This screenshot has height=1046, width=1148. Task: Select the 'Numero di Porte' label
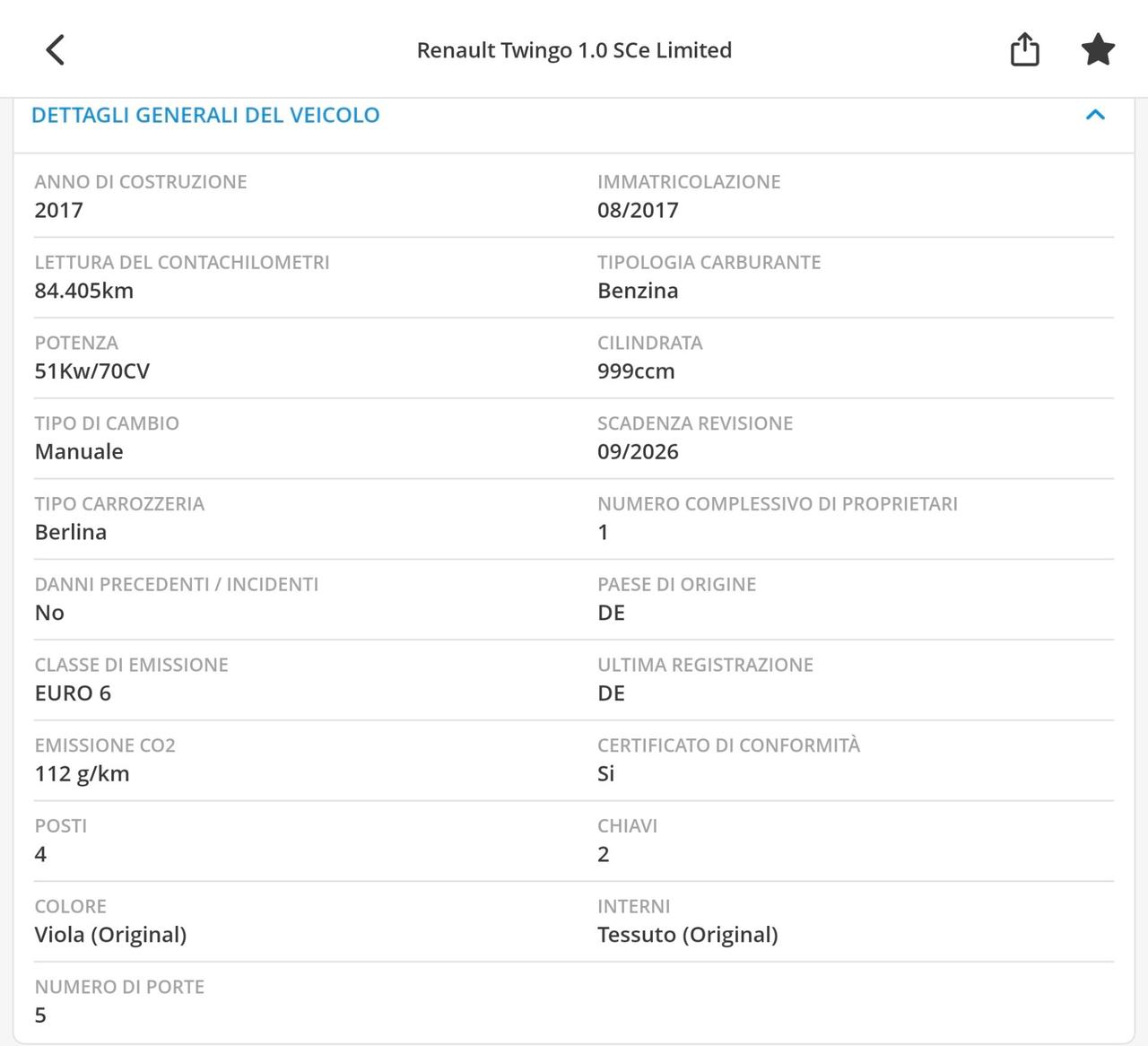click(120, 987)
